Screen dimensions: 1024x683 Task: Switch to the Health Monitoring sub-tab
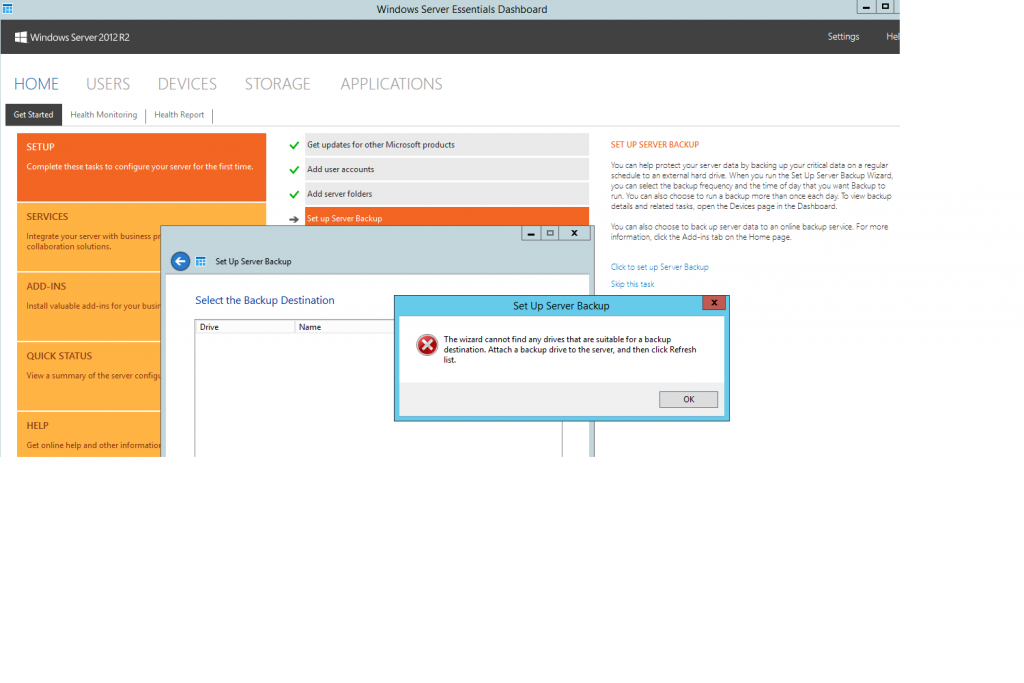pyautogui.click(x=104, y=115)
